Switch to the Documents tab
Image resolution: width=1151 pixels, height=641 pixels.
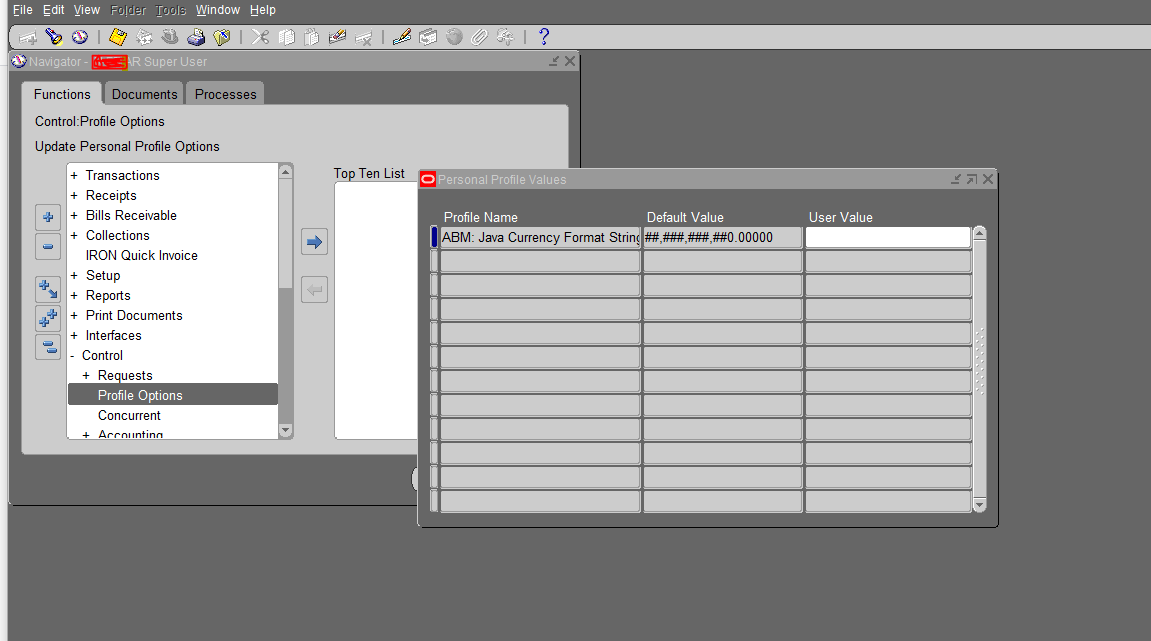tap(144, 94)
